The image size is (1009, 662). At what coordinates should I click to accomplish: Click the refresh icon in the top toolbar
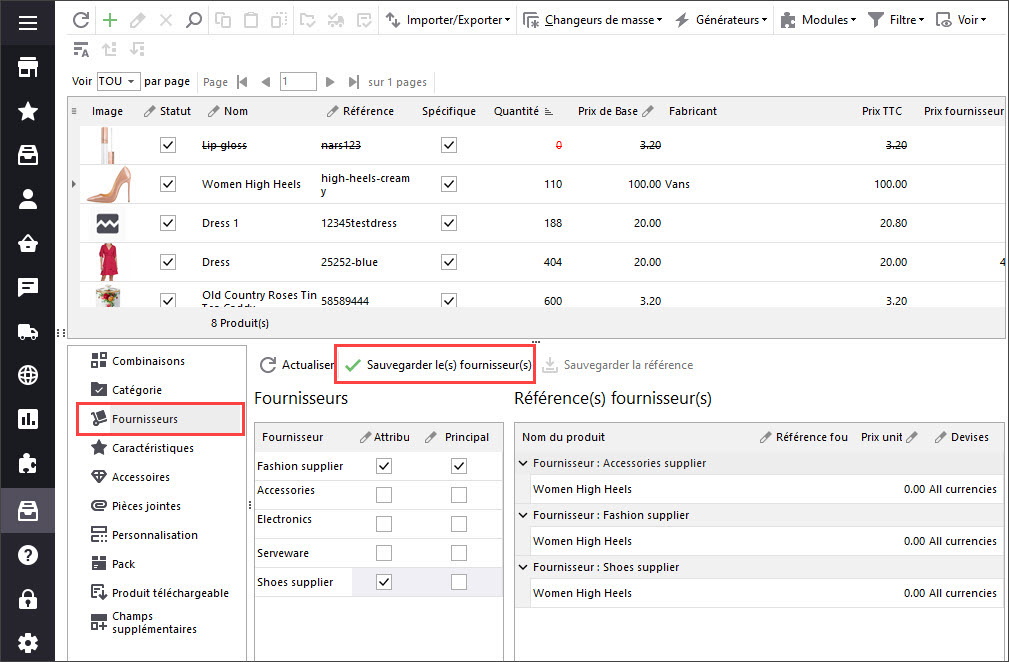[x=81, y=20]
